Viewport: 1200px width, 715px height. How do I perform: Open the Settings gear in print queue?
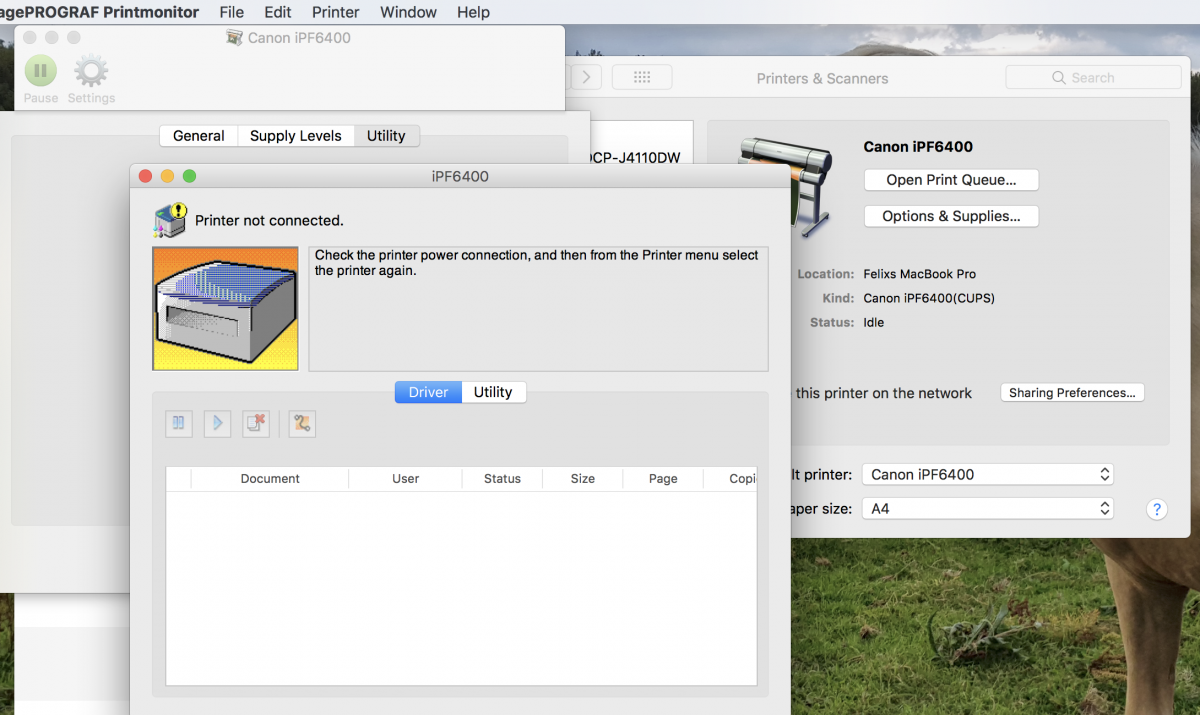(91, 72)
